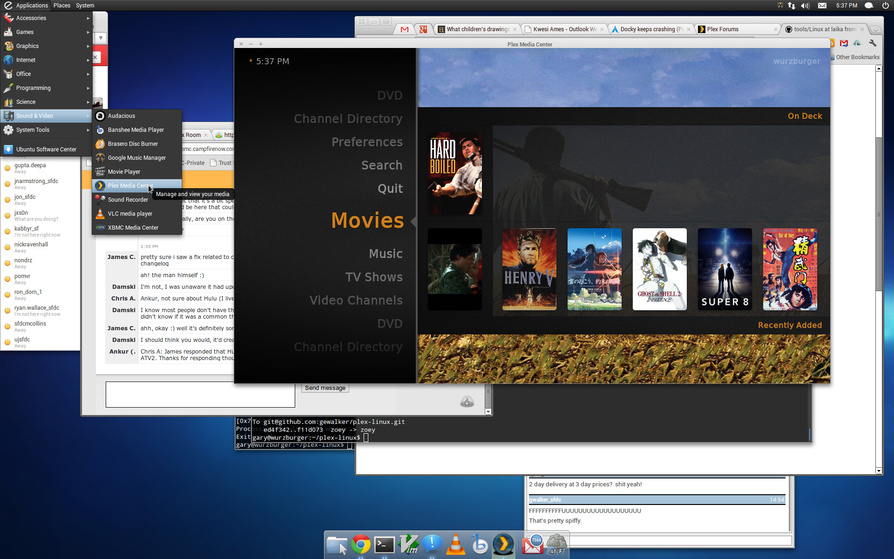Click the Plex icon in the dock
The width and height of the screenshot is (894, 559).
click(x=503, y=545)
